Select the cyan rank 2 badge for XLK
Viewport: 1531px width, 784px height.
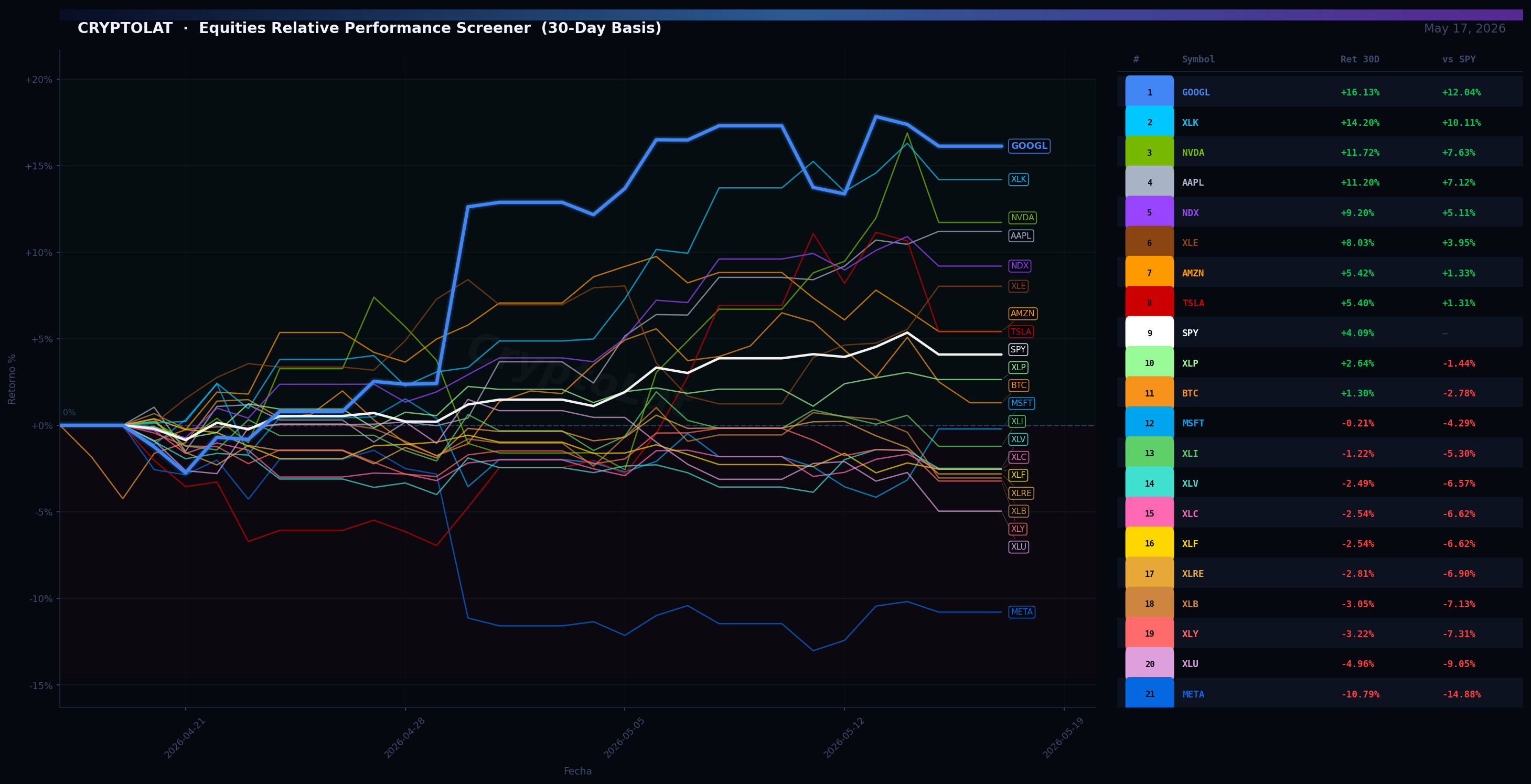1150,122
